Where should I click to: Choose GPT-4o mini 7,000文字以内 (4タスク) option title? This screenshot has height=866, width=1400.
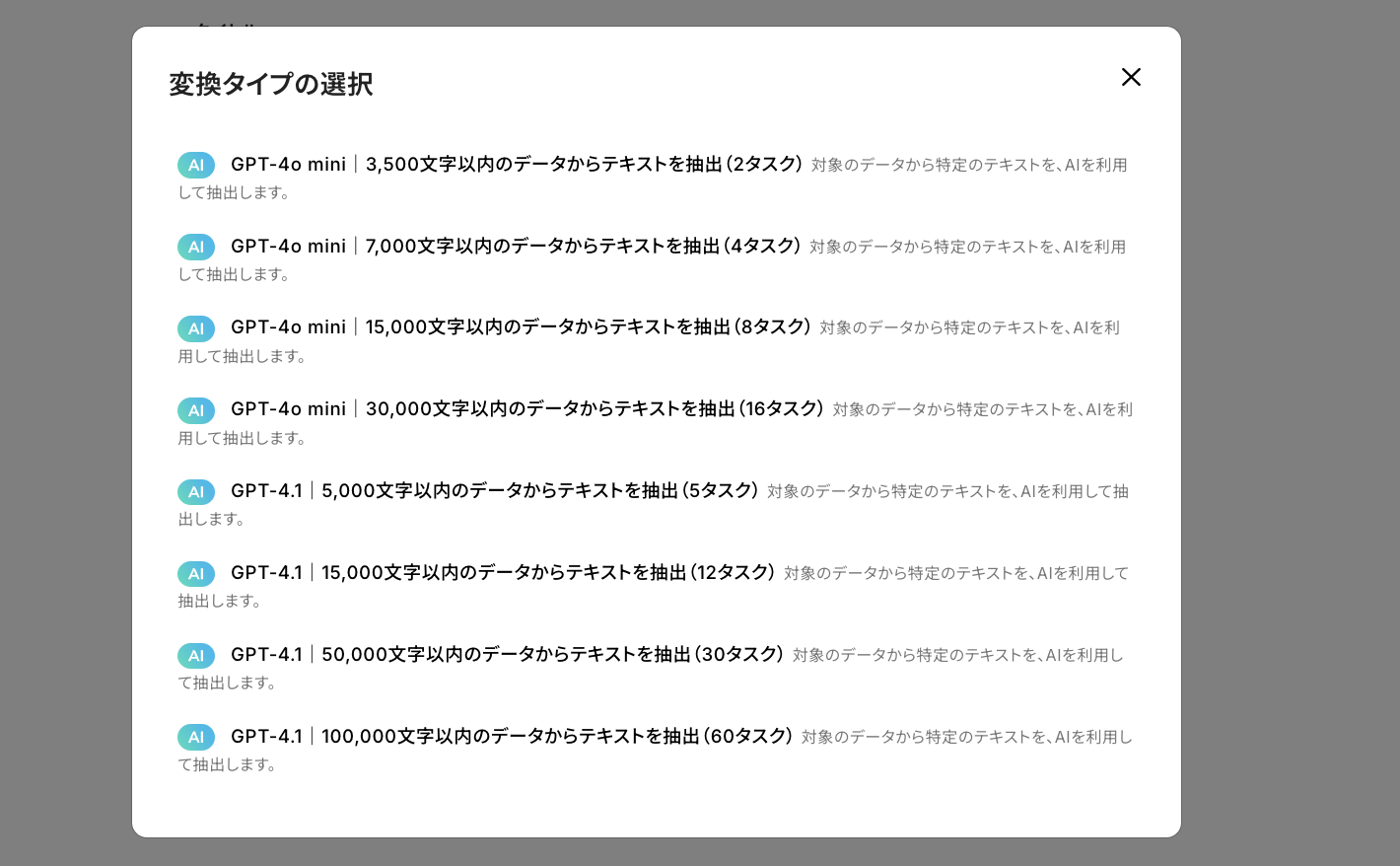point(516,247)
